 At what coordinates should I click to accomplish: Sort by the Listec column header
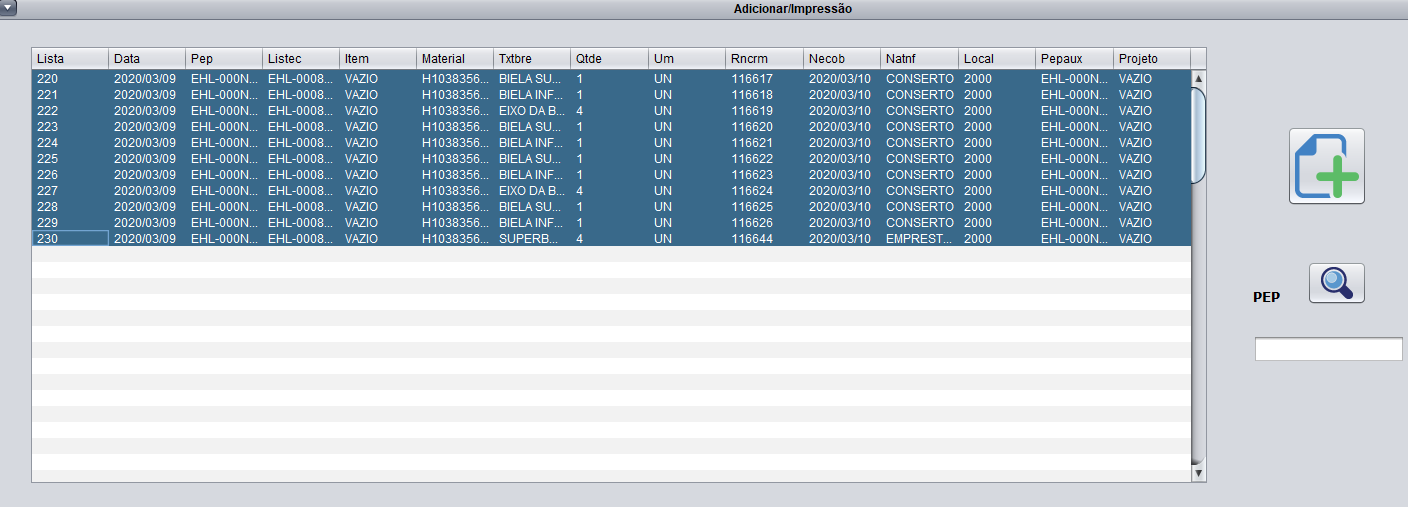click(301, 59)
